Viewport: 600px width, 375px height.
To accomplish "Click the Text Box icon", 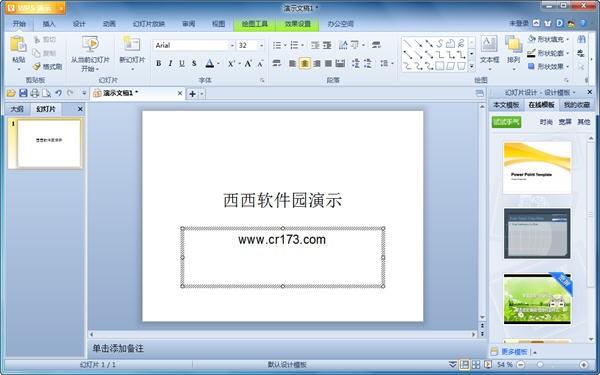I will 489,44.
